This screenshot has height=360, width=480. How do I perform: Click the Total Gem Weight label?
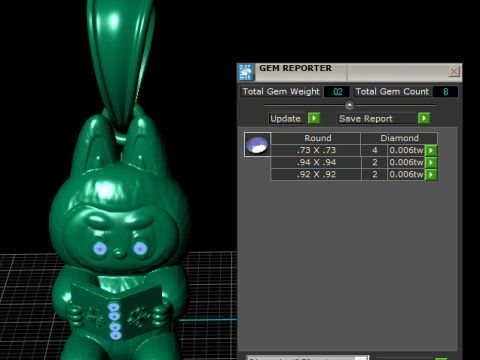(x=281, y=92)
